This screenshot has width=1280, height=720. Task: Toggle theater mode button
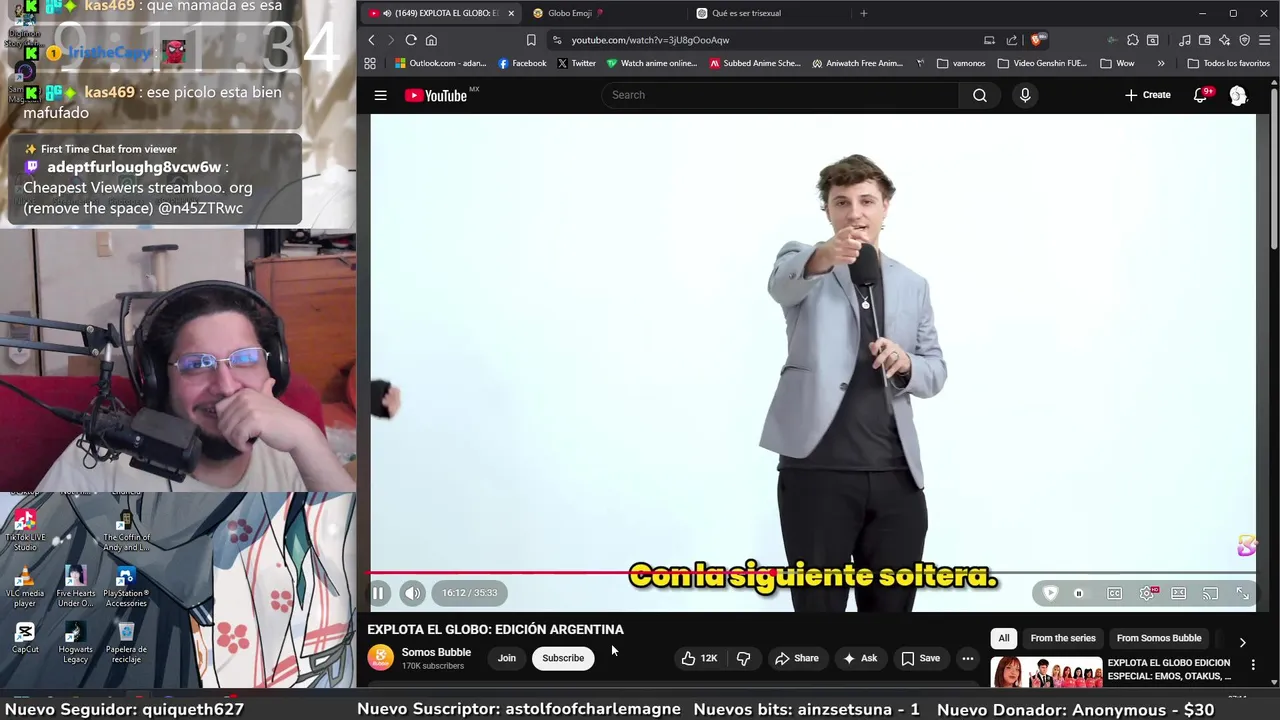[x=1179, y=593]
